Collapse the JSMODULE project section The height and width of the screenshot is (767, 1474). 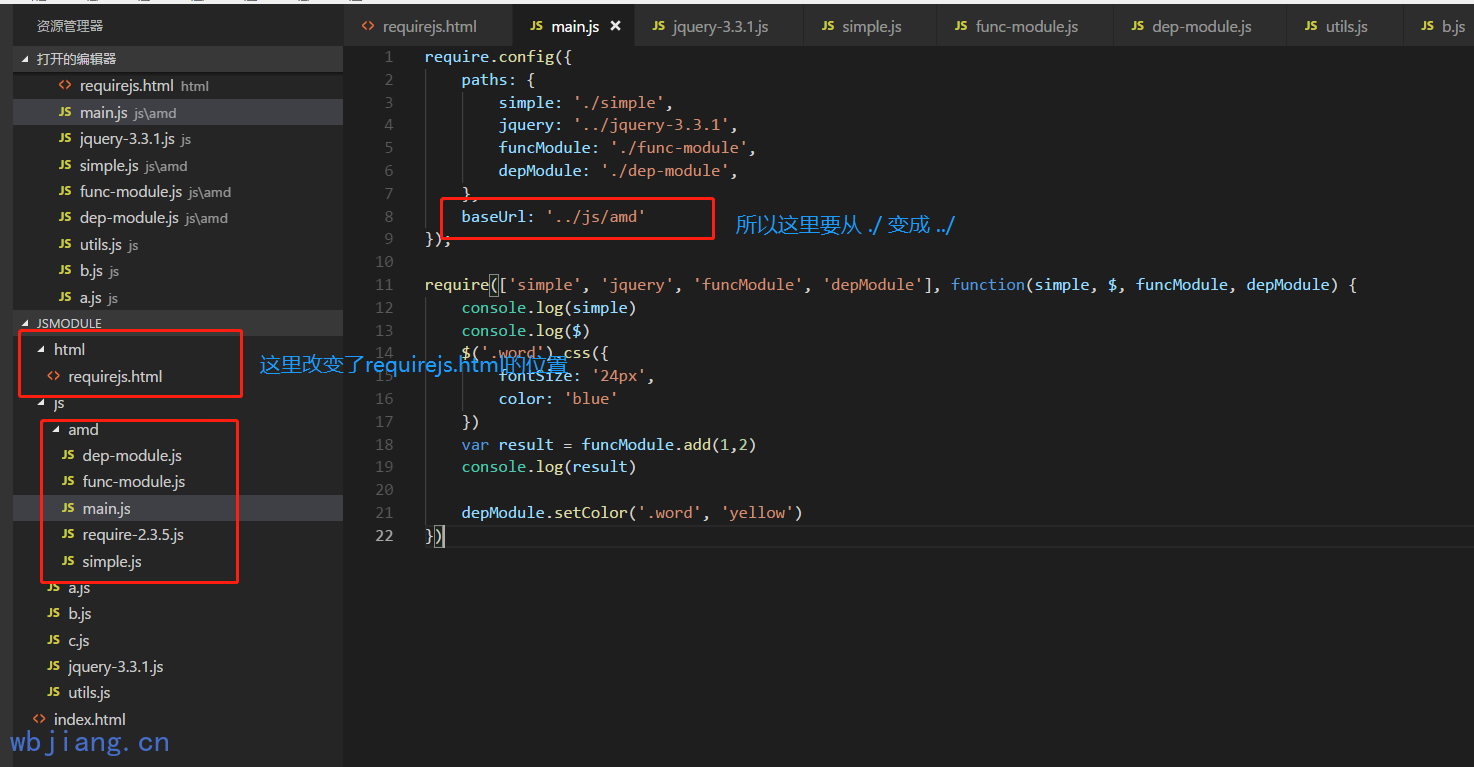pyautogui.click(x=26, y=324)
